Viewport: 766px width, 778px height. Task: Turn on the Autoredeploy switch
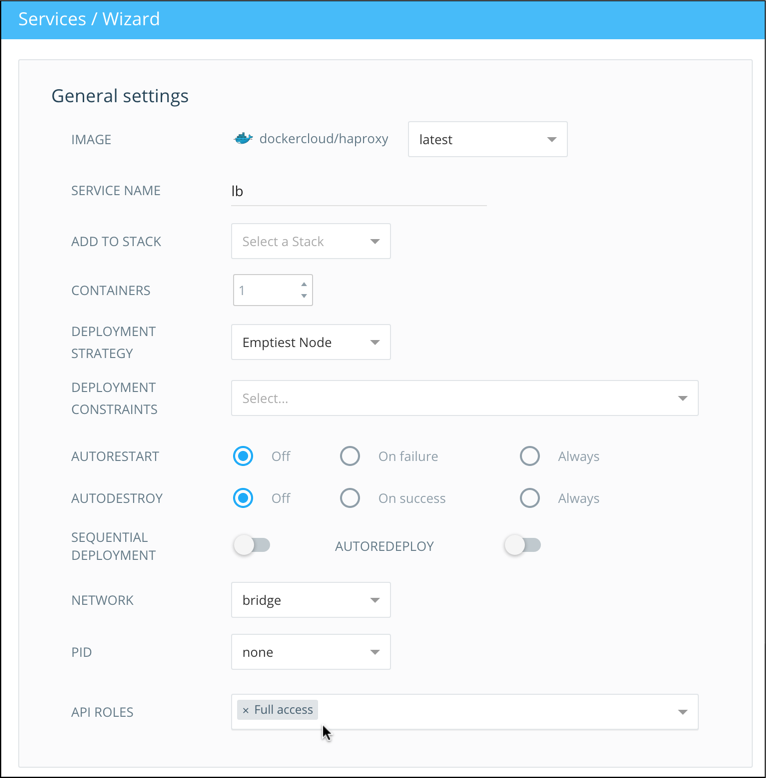point(522,545)
